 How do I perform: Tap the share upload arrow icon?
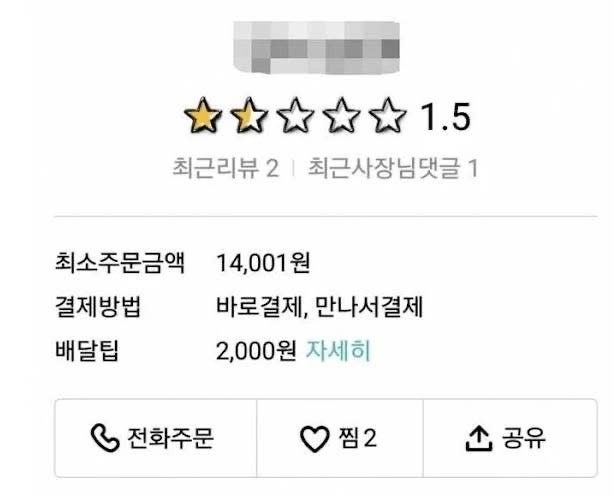tap(479, 439)
